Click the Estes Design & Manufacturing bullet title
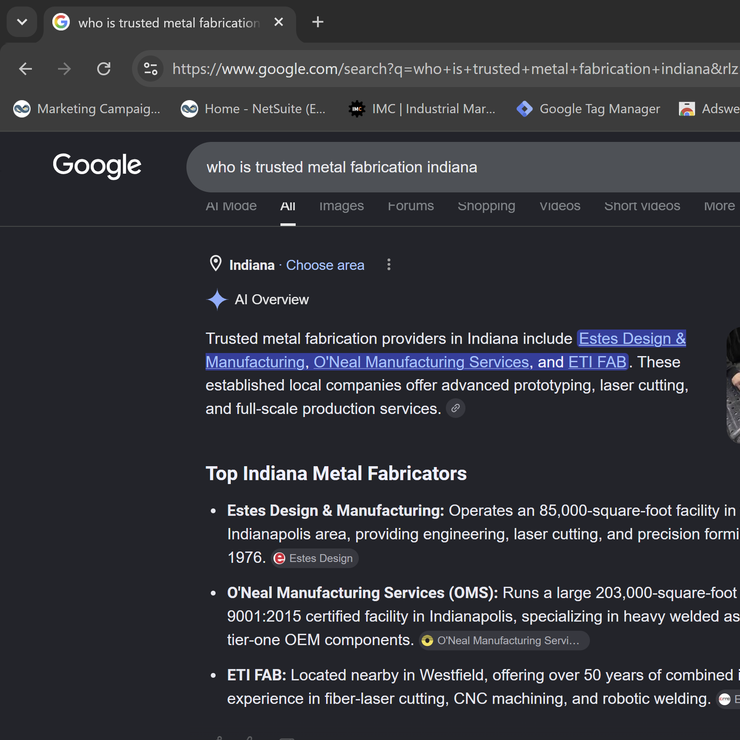 pyautogui.click(x=336, y=511)
